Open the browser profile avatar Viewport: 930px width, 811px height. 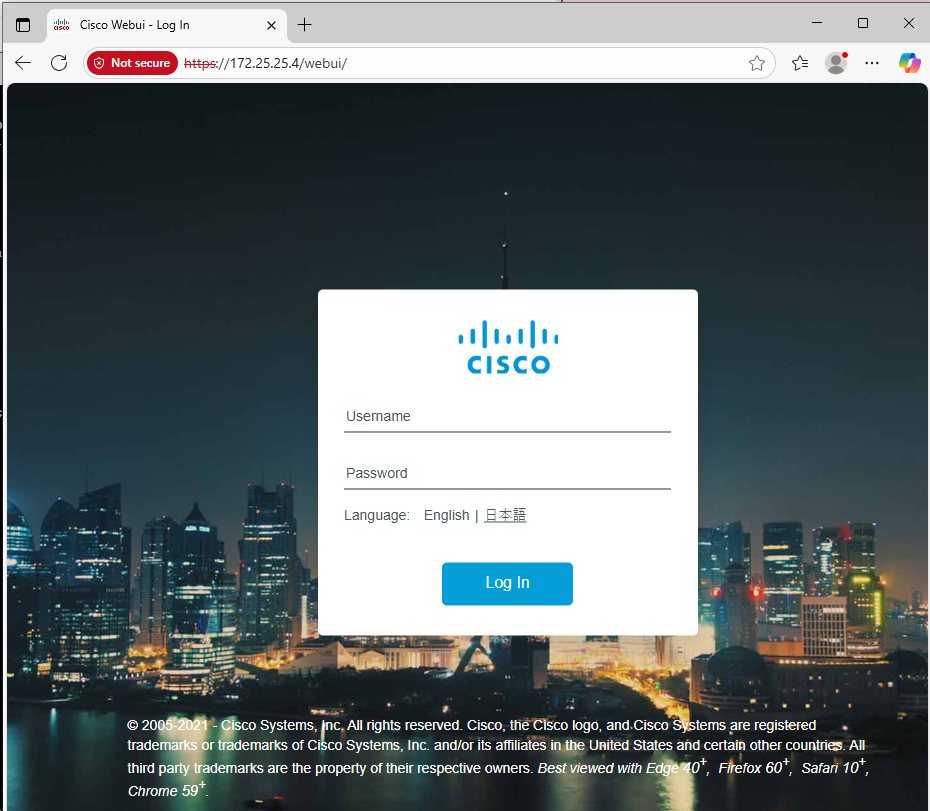click(x=836, y=63)
